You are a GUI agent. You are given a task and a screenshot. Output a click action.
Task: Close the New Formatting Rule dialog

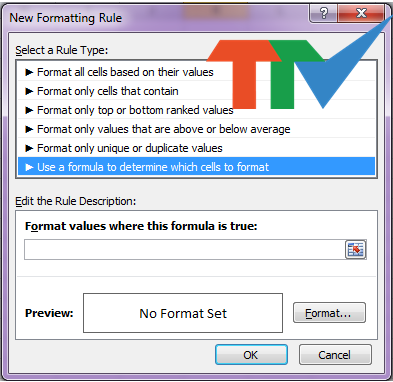point(361,13)
